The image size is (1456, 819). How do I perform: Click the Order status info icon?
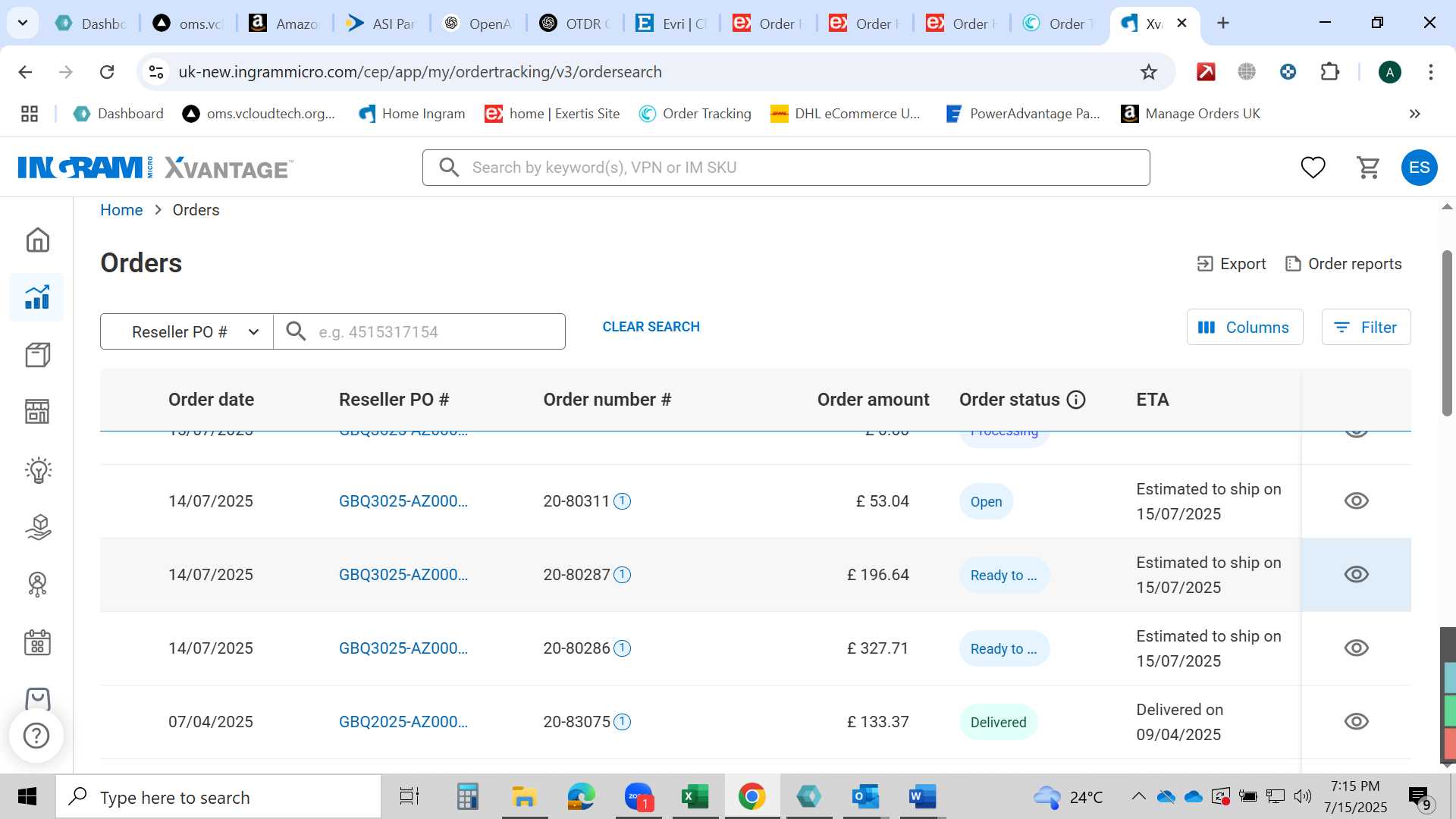pos(1076,400)
